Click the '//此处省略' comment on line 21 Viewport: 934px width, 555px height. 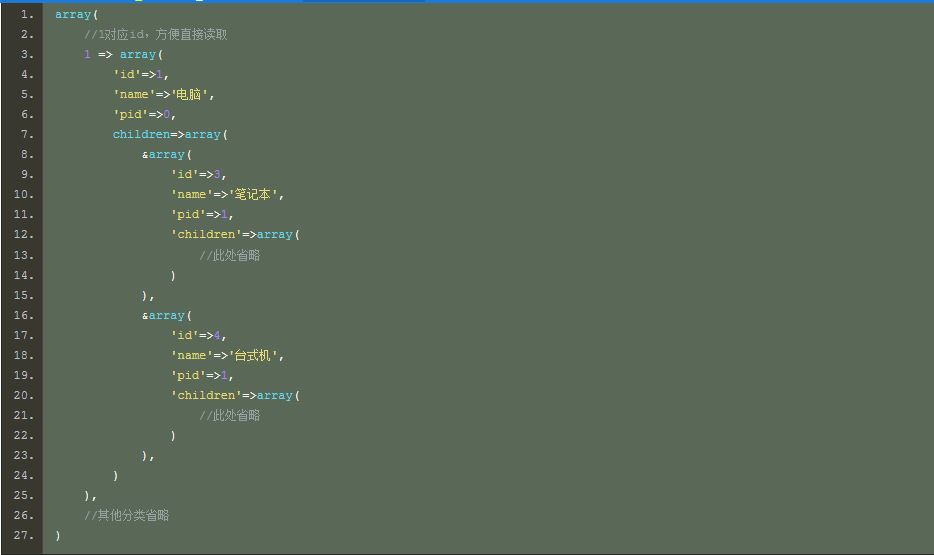229,415
